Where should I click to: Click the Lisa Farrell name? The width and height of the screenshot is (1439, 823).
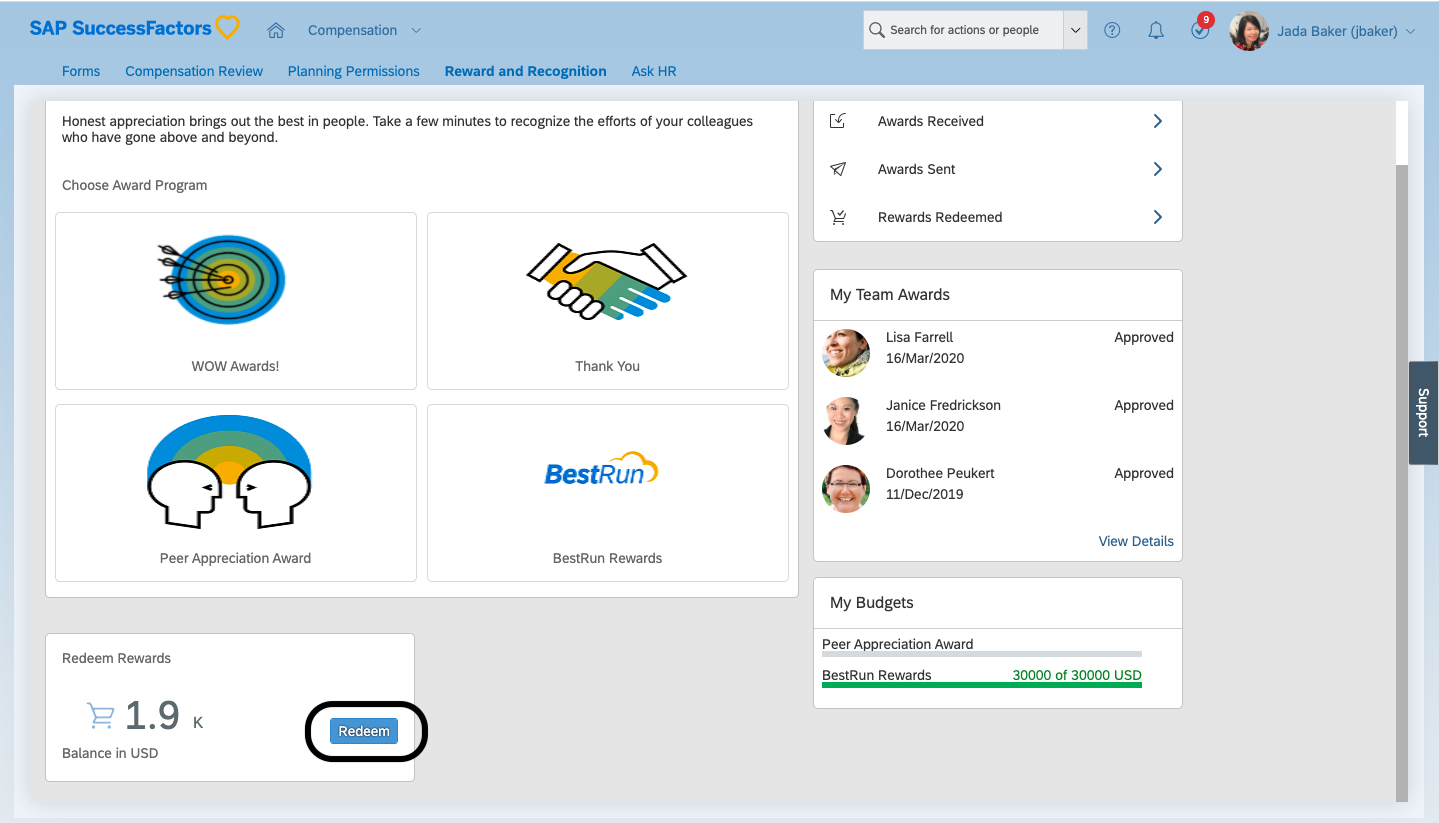[x=919, y=337]
